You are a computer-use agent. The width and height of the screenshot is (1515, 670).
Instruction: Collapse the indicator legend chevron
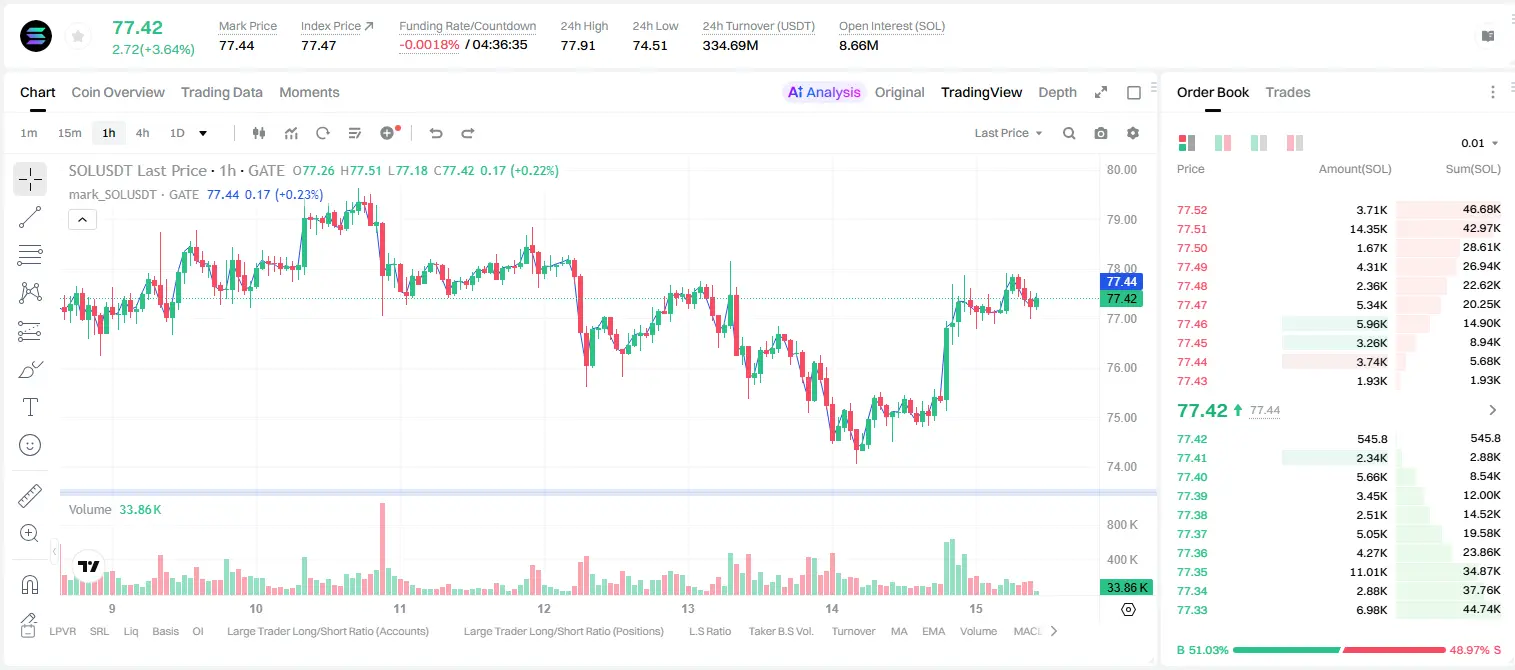[x=82, y=219]
